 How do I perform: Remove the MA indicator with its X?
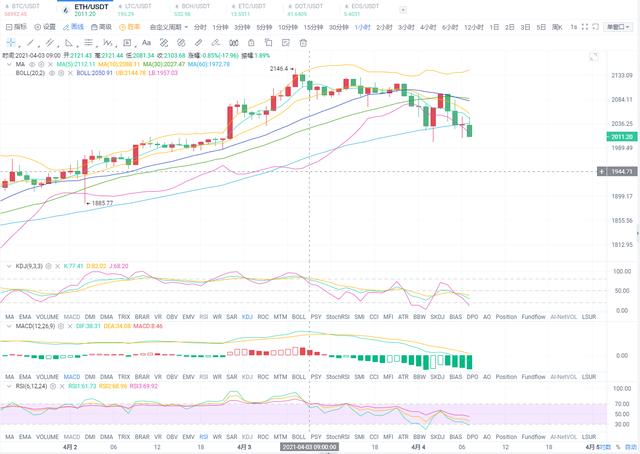(x=50, y=65)
